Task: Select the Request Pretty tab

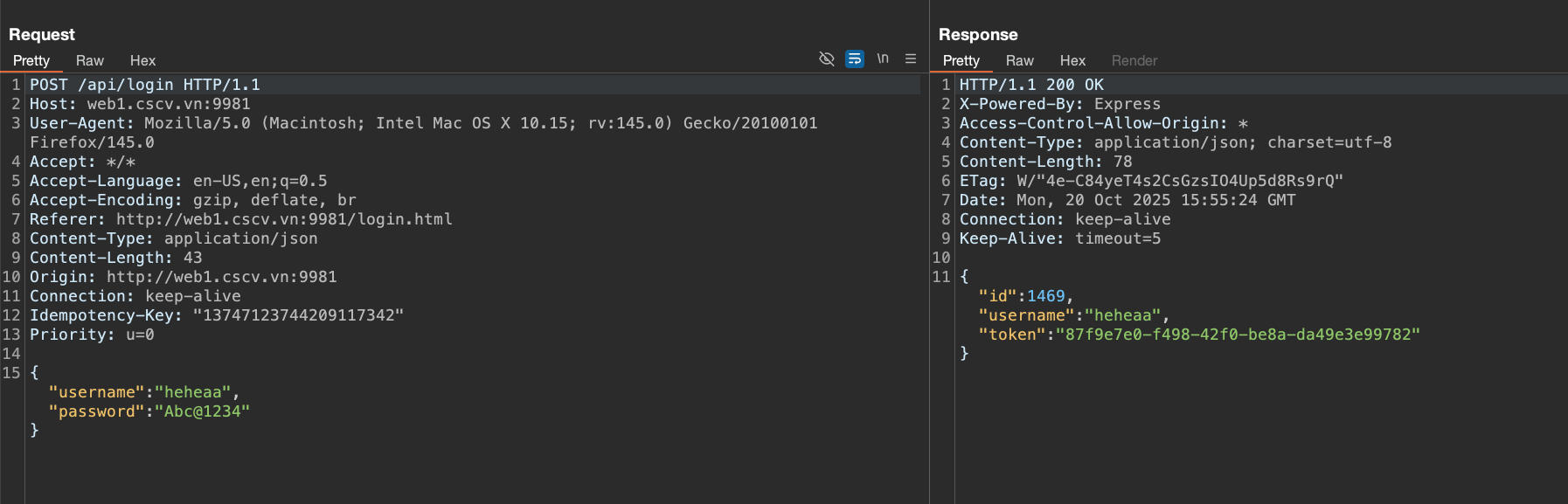Action: [31, 60]
